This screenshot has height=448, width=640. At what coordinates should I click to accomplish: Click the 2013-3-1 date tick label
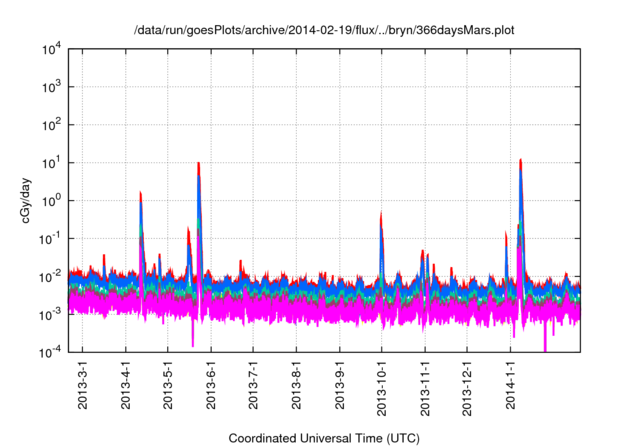[83, 387]
